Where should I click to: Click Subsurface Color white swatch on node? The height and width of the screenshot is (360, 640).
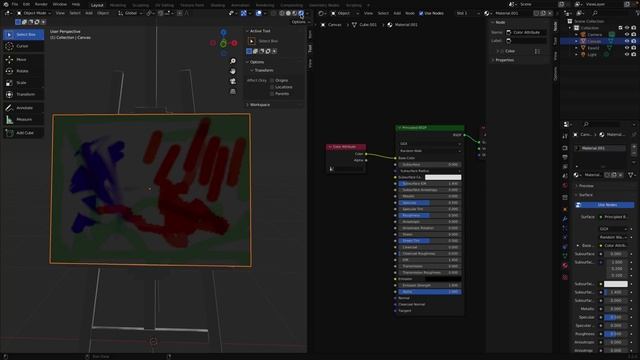(x=443, y=177)
